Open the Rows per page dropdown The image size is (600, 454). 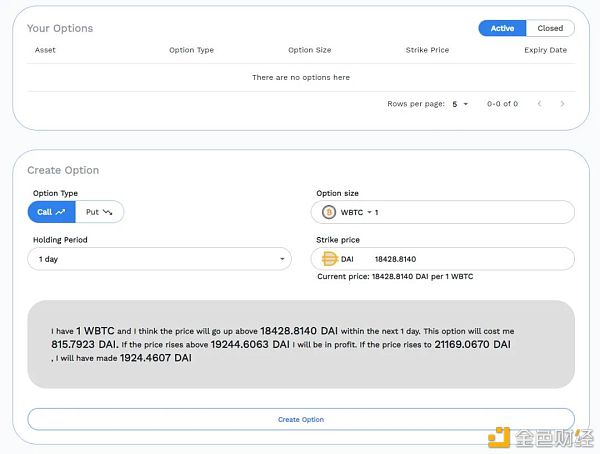460,104
